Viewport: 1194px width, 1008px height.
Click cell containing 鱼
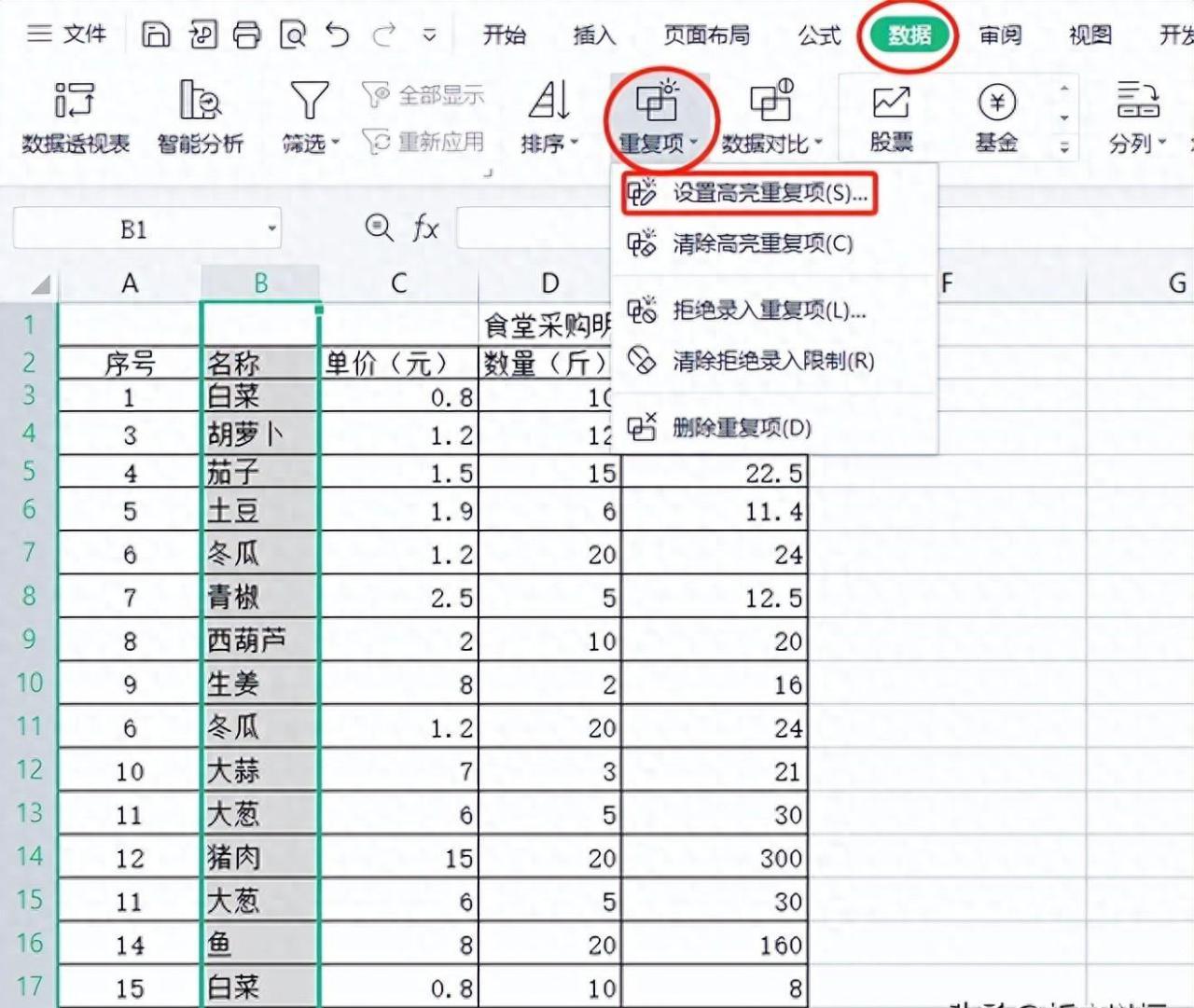[x=260, y=944]
